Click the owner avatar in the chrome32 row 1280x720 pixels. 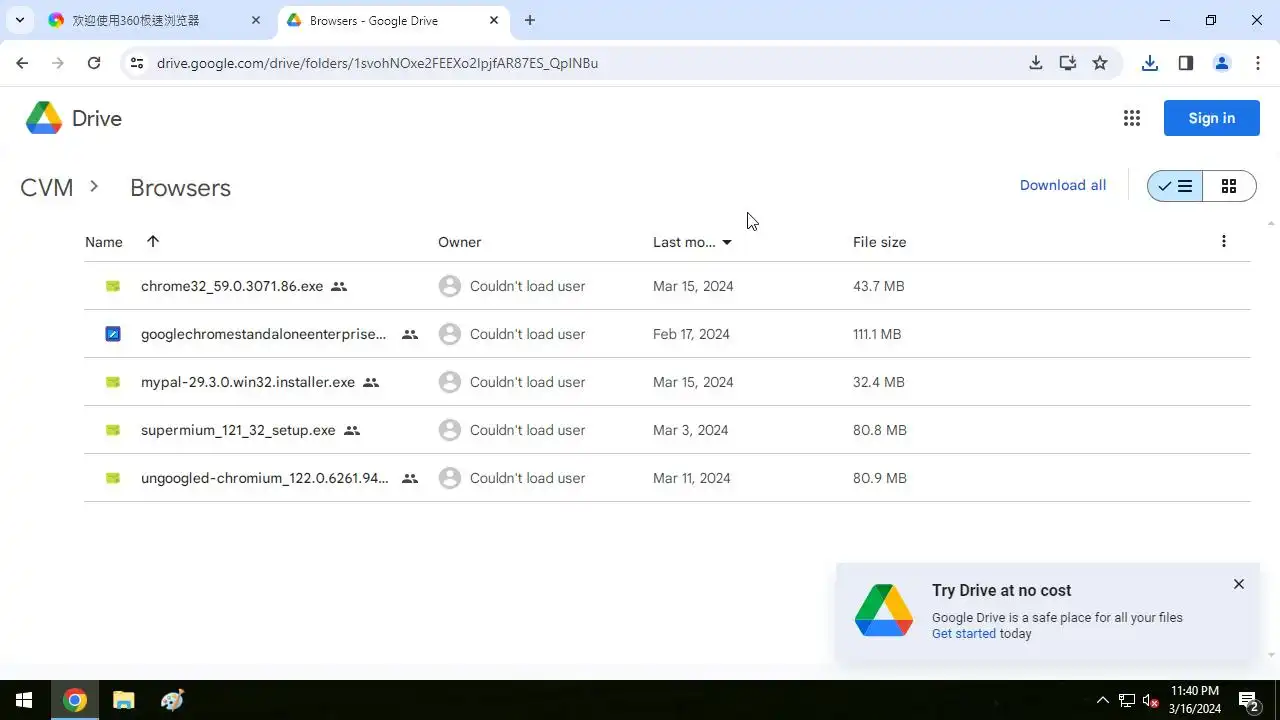tap(450, 286)
